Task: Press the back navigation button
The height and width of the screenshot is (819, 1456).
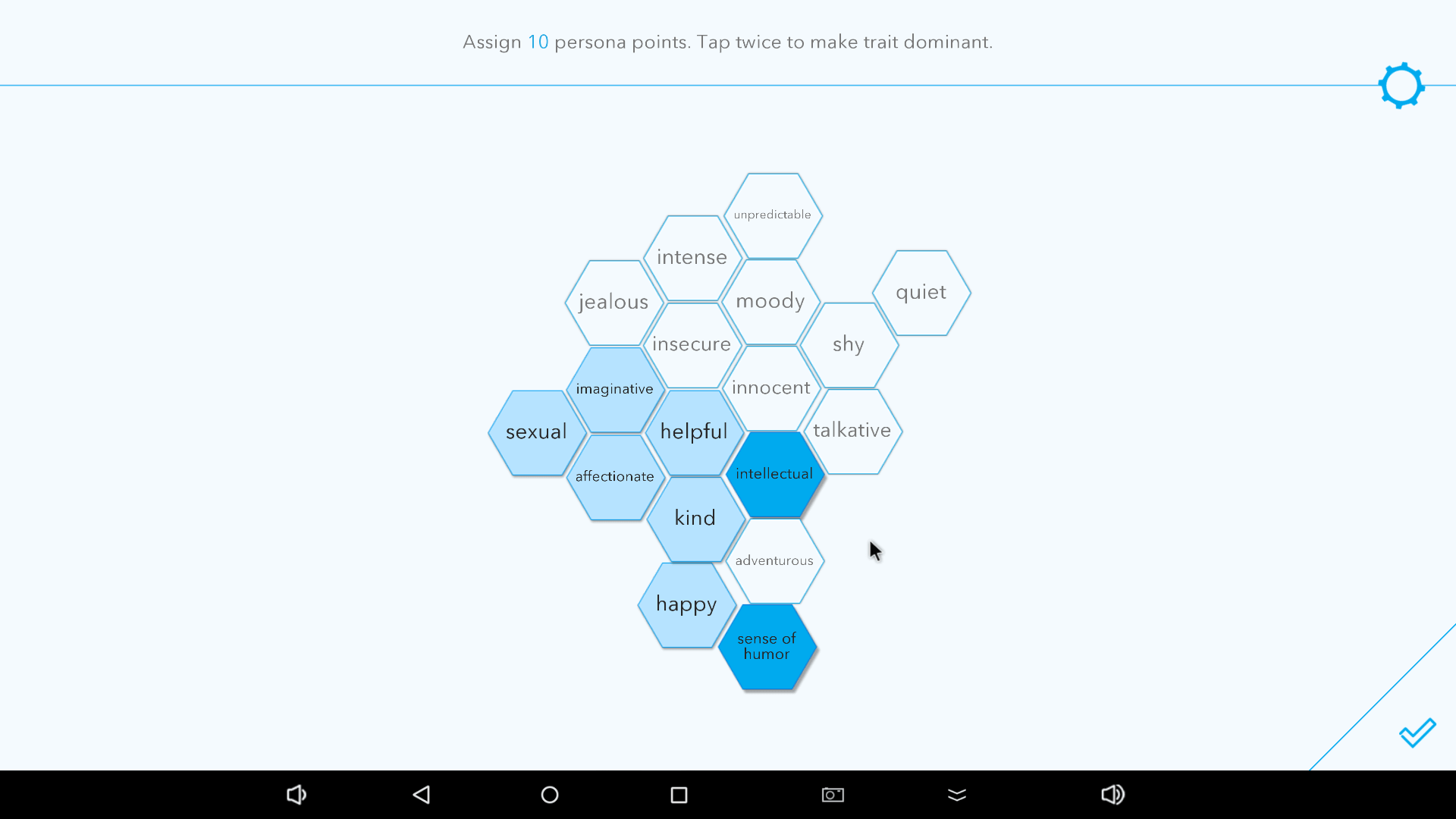Action: 420,794
